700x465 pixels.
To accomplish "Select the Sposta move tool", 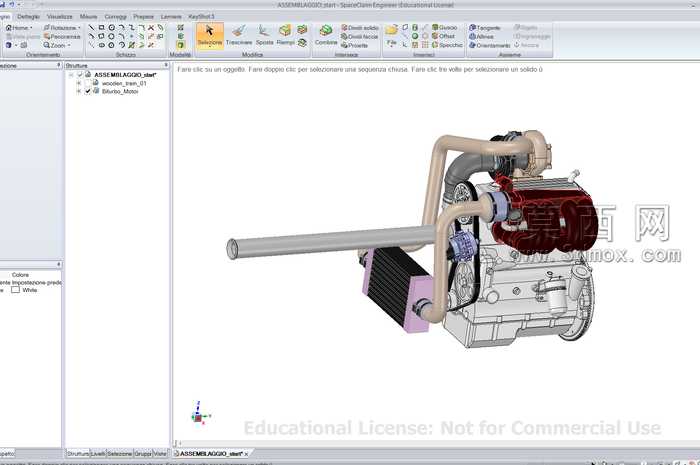I will (x=264, y=35).
